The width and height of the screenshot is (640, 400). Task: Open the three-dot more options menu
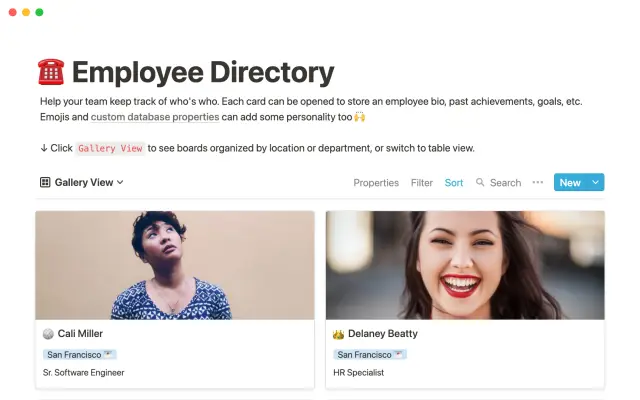point(538,182)
